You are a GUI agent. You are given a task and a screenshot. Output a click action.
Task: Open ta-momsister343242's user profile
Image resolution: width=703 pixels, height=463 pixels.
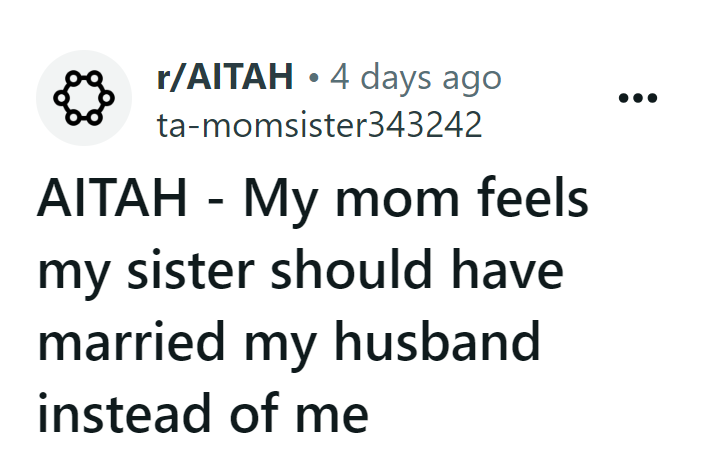coord(320,125)
